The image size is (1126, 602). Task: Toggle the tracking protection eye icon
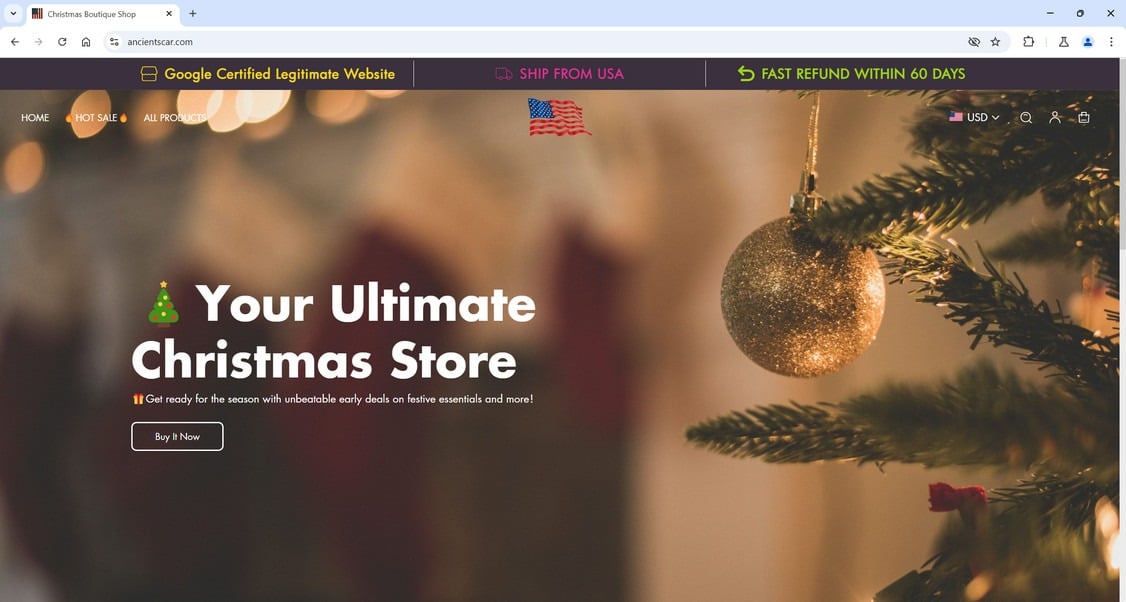point(974,42)
